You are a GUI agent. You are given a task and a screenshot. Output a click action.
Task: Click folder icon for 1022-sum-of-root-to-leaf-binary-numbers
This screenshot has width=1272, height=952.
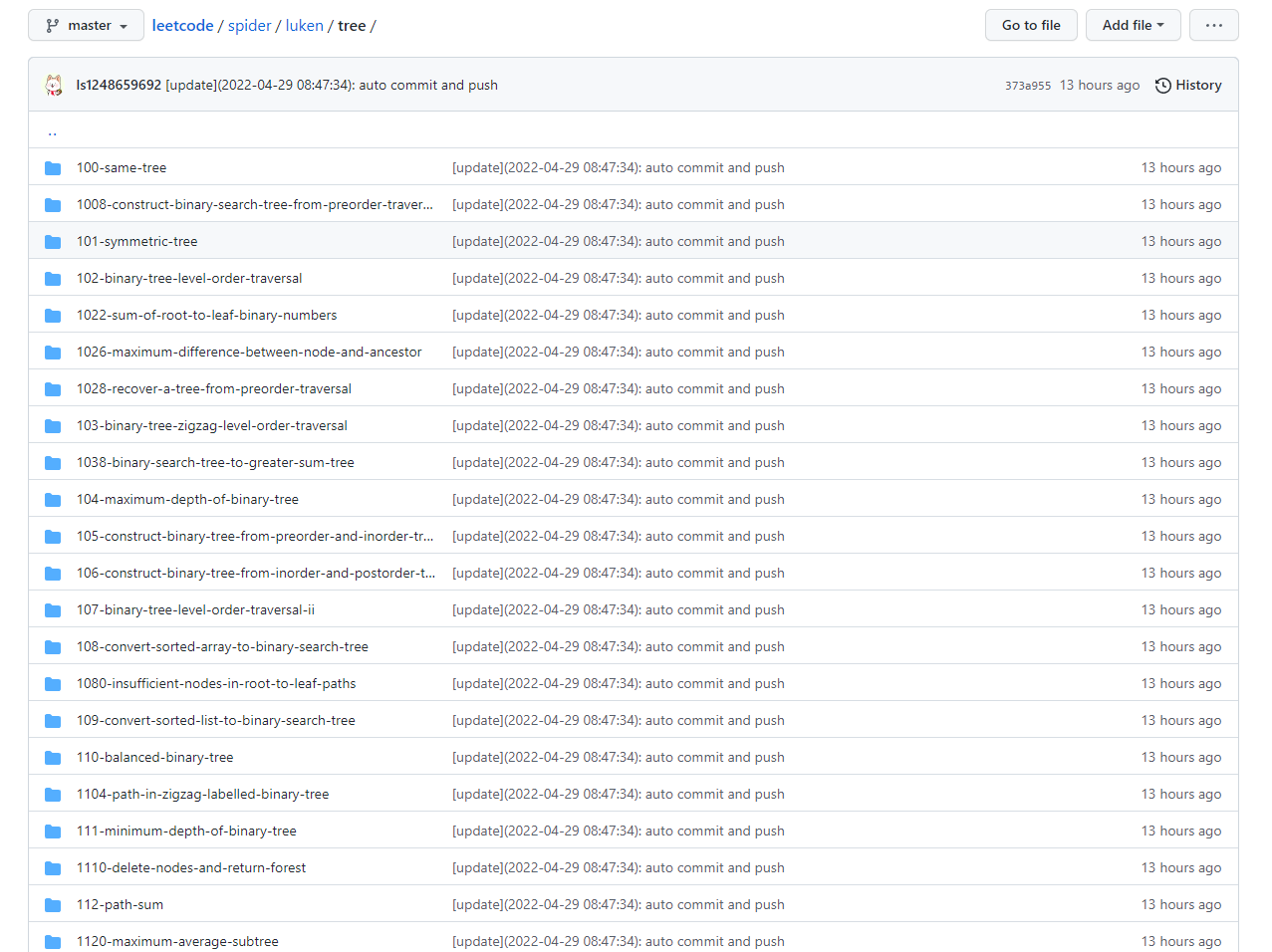click(x=53, y=316)
